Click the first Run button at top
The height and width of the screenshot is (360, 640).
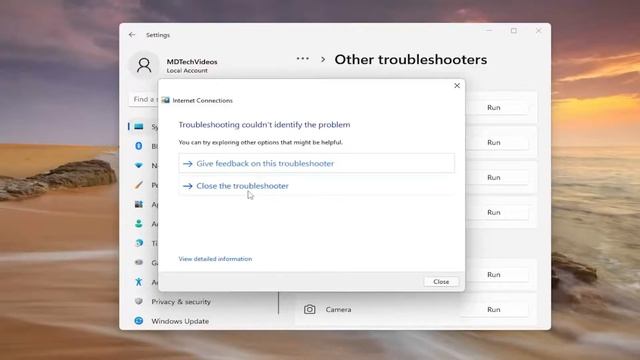tap(493, 108)
